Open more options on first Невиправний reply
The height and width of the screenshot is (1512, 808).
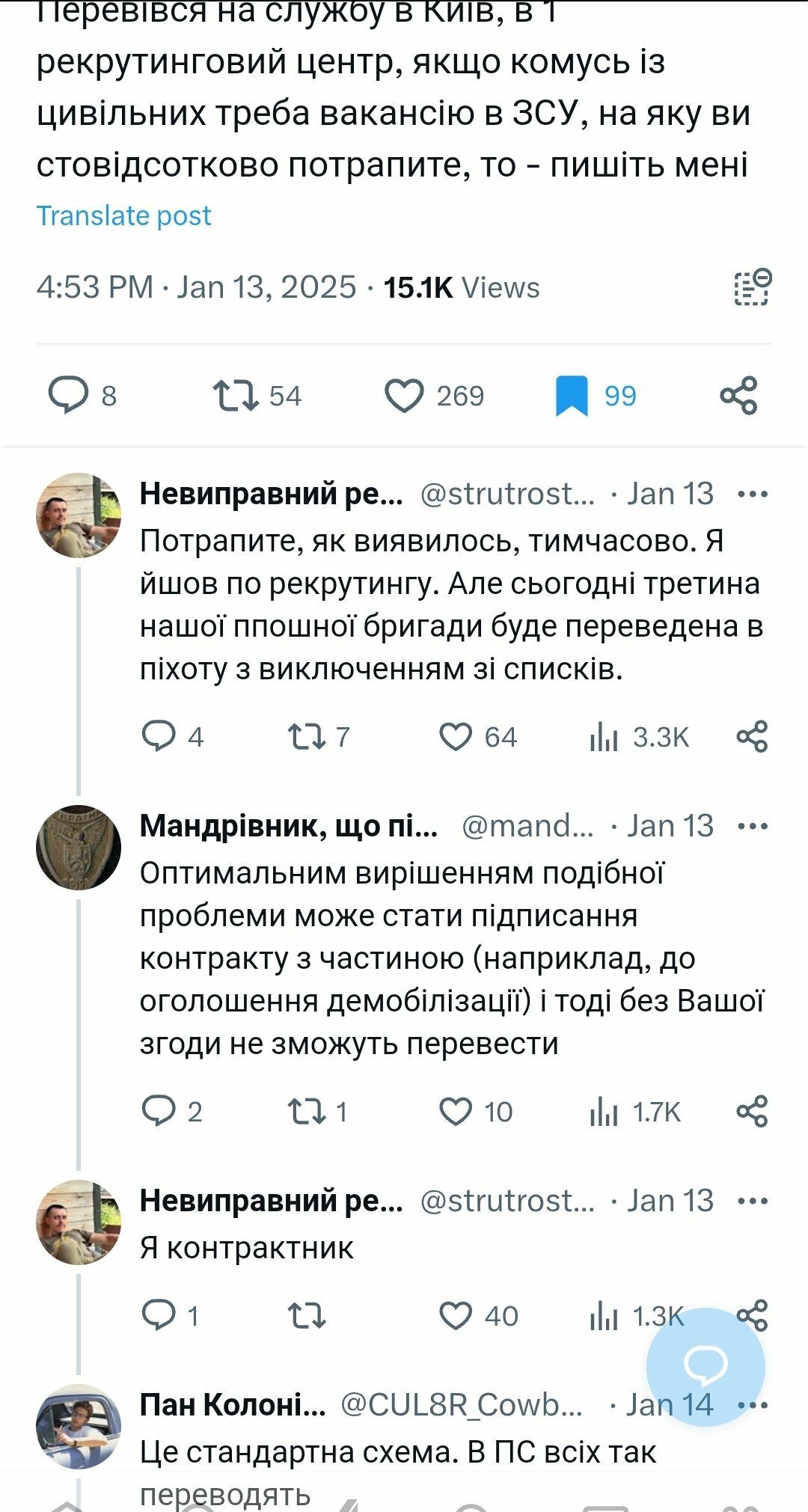coord(753,494)
